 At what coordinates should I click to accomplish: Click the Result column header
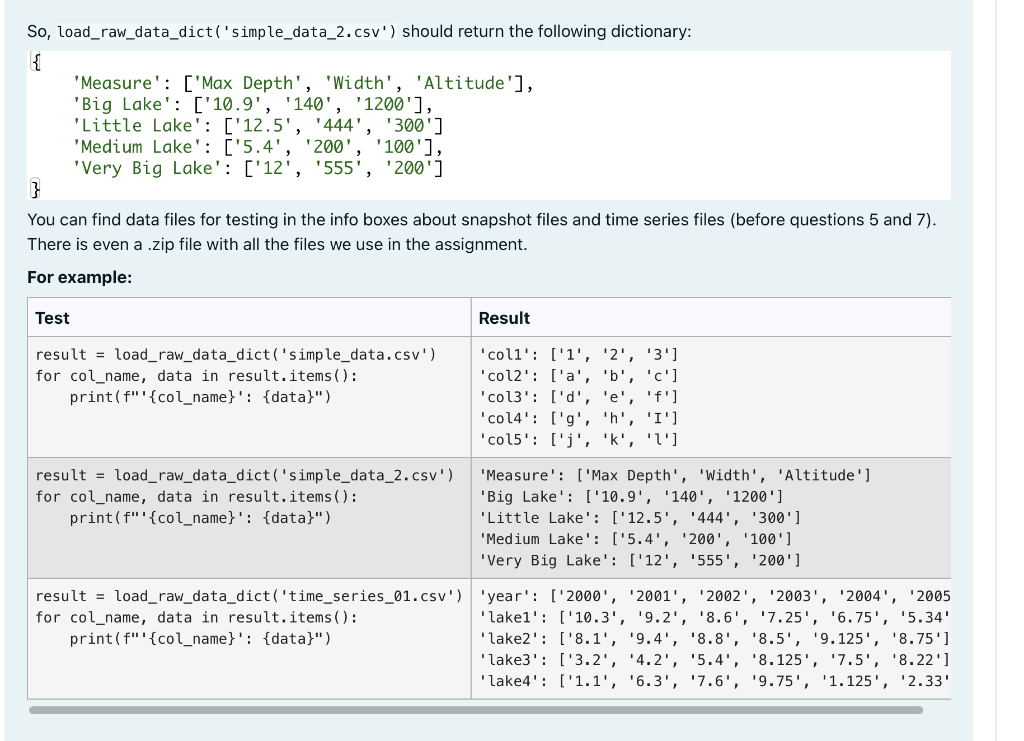[x=503, y=318]
